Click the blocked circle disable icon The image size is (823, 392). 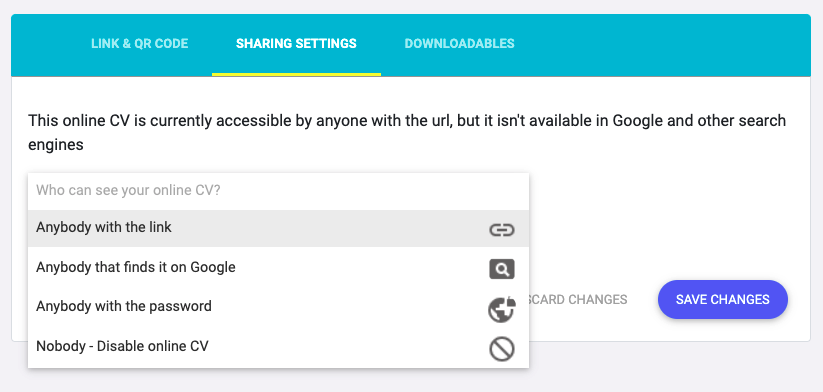point(502,349)
